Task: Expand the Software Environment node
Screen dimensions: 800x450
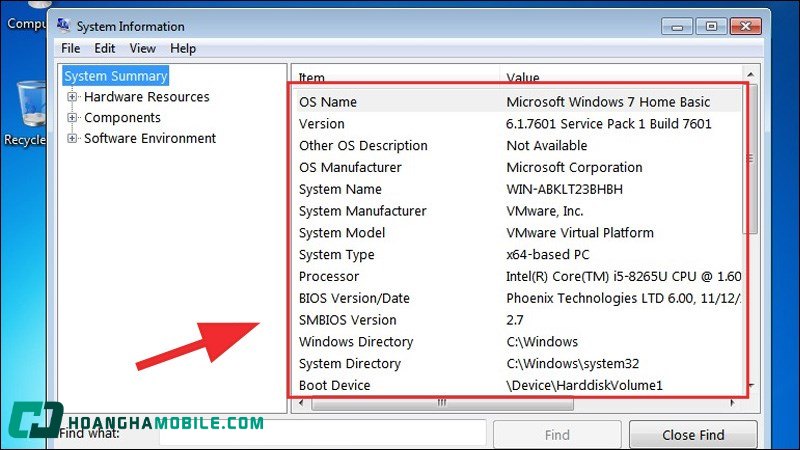Action: [72, 138]
